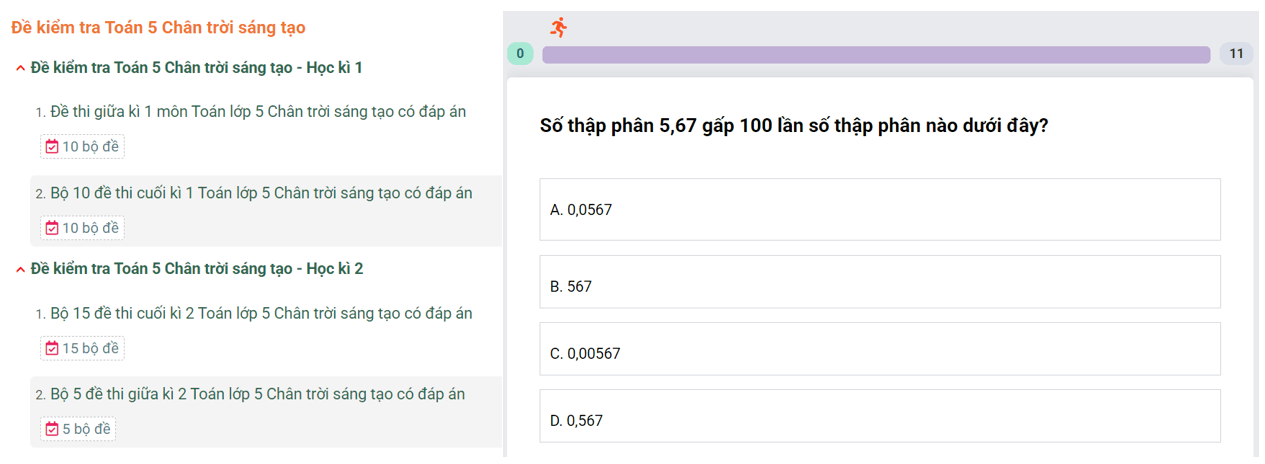The height and width of the screenshot is (464, 1265).
Task: Click calendar icon beside '15 bộ đề'
Action: [x=52, y=349]
